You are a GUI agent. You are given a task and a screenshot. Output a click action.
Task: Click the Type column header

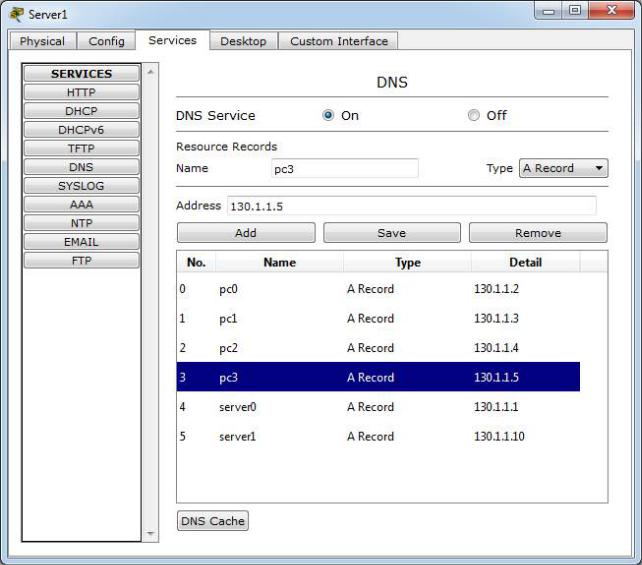coord(408,262)
